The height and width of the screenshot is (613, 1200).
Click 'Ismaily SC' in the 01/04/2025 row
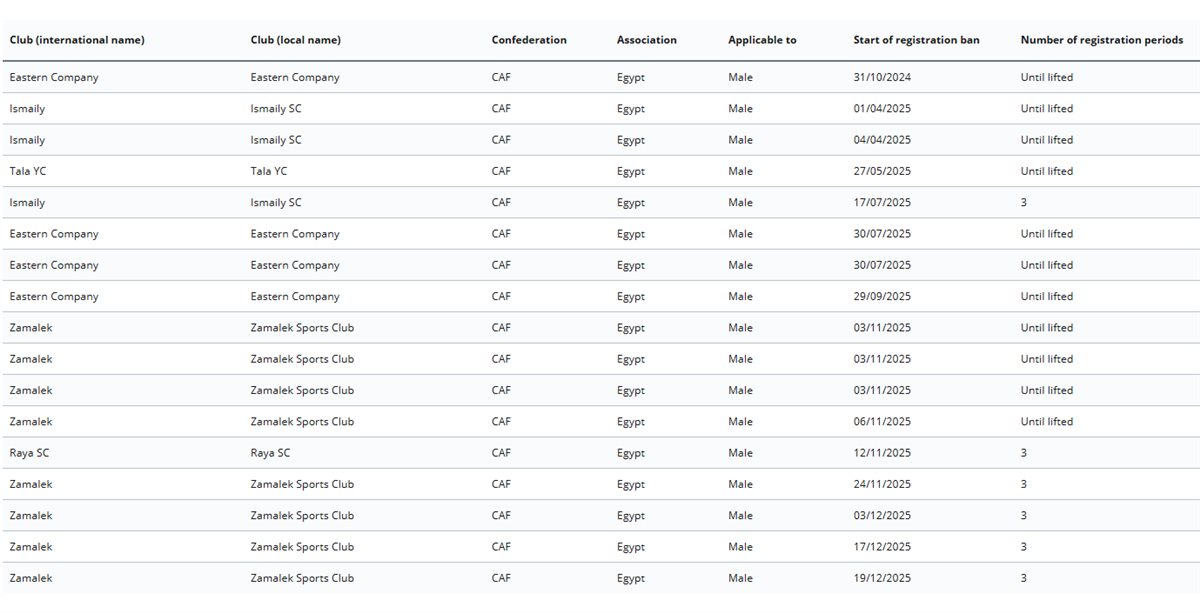276,108
